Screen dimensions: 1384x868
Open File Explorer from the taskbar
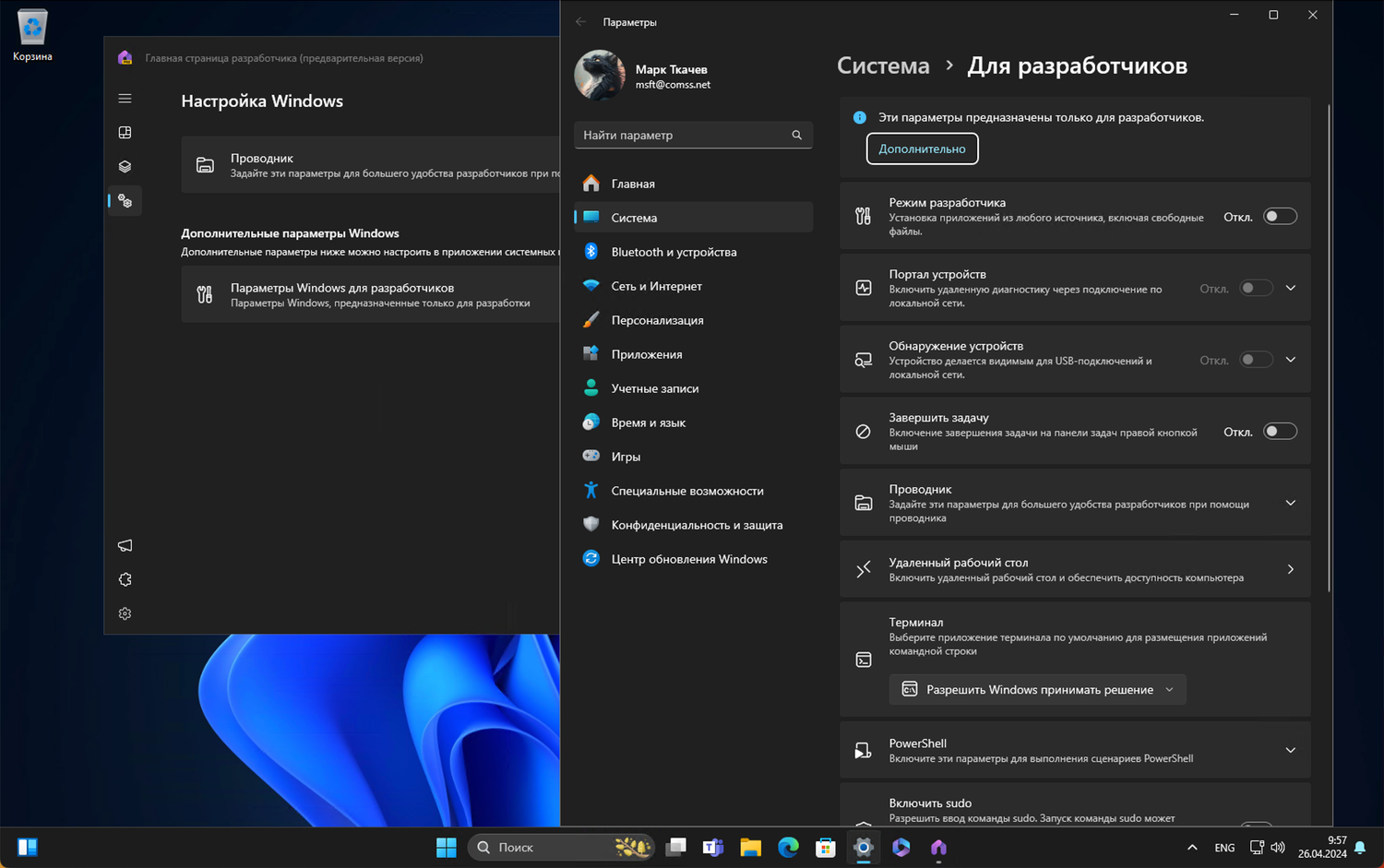[x=751, y=847]
